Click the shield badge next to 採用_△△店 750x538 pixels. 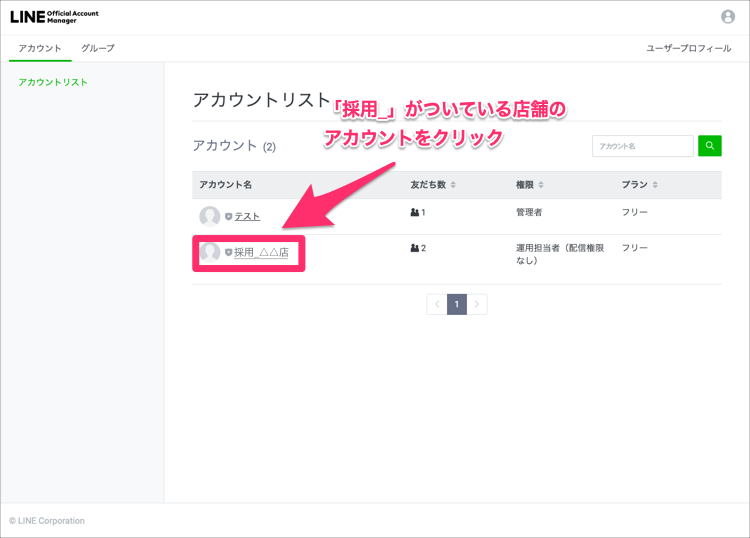[228, 253]
